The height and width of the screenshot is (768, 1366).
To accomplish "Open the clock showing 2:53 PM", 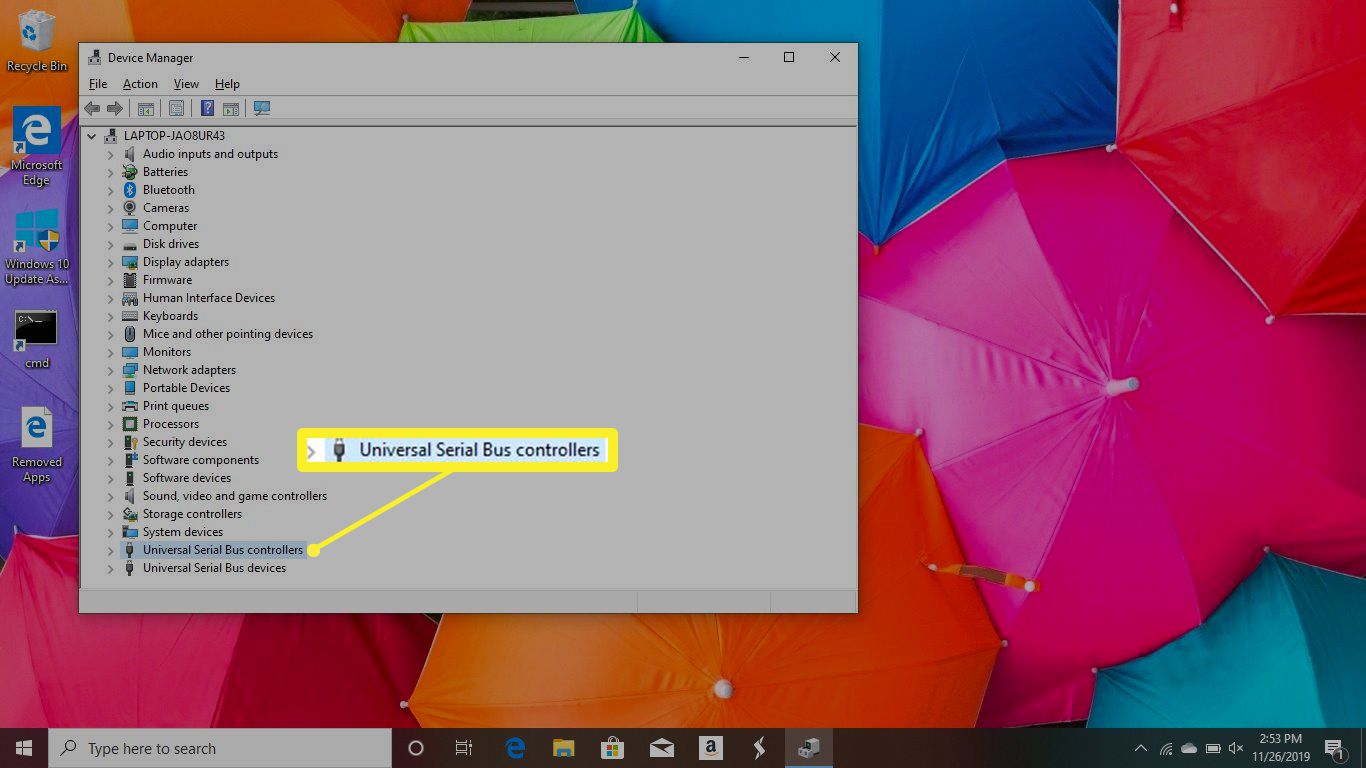I will (x=1280, y=748).
